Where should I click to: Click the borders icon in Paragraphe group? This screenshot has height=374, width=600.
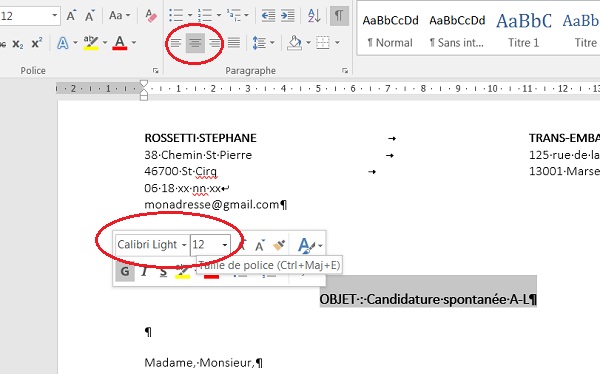click(x=323, y=43)
